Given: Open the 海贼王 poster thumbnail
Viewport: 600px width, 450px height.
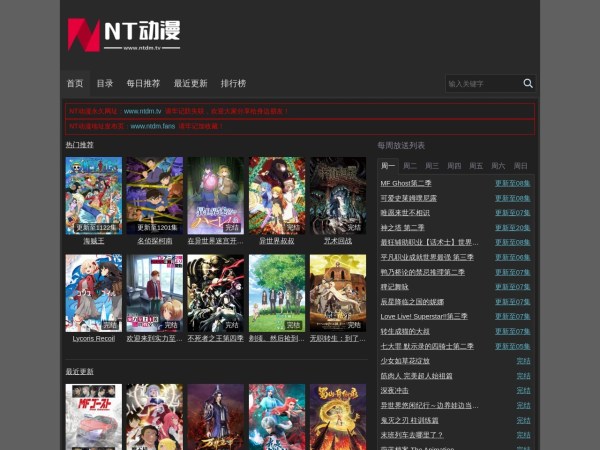Looking at the screenshot, I should pyautogui.click(x=93, y=195).
